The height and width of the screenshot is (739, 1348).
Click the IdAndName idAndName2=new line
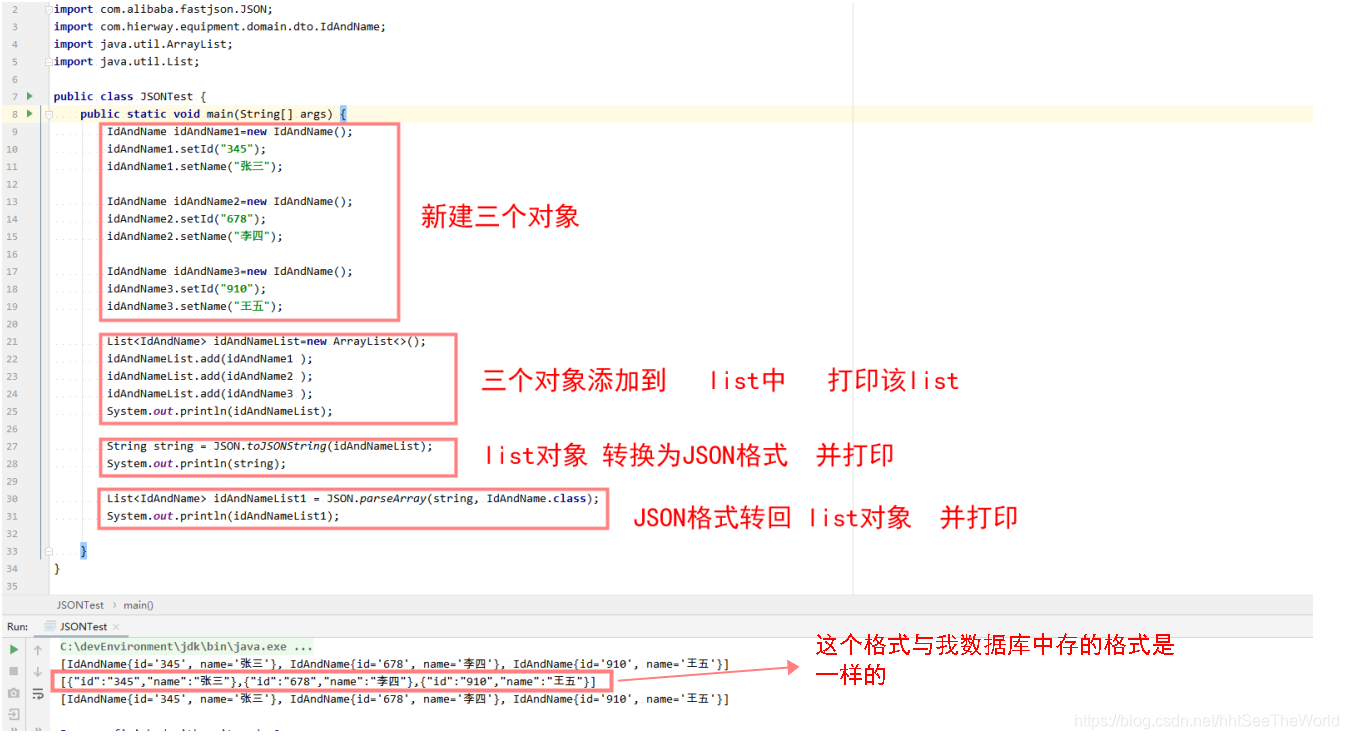point(230,201)
